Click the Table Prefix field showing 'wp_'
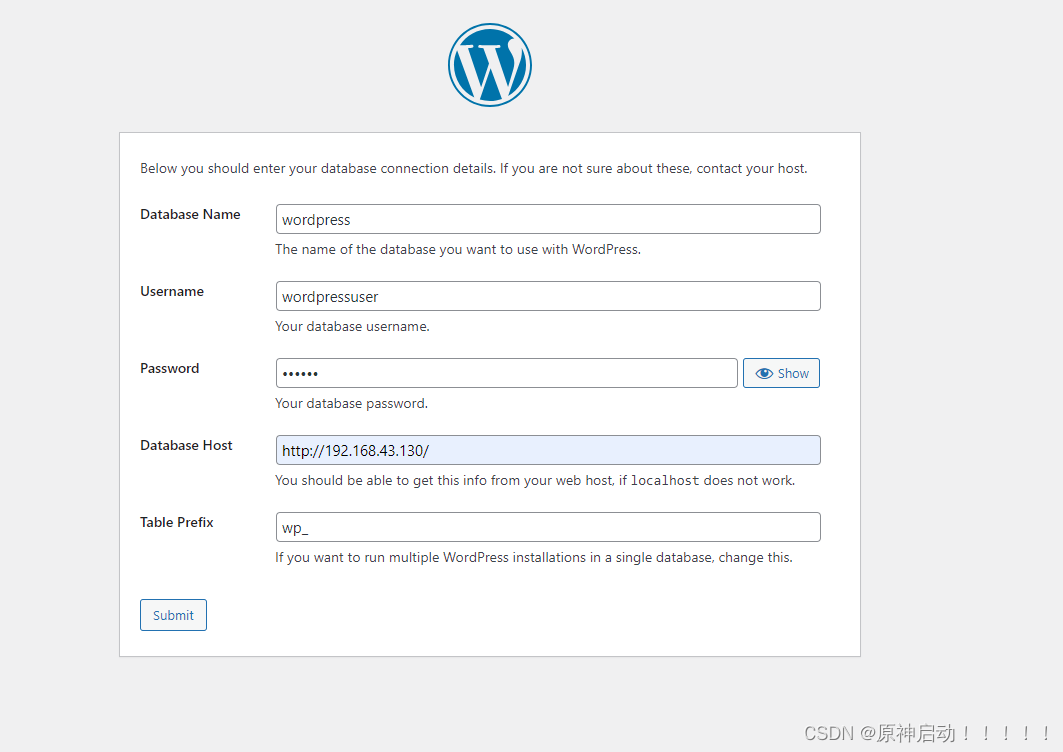1063x752 pixels. point(548,527)
